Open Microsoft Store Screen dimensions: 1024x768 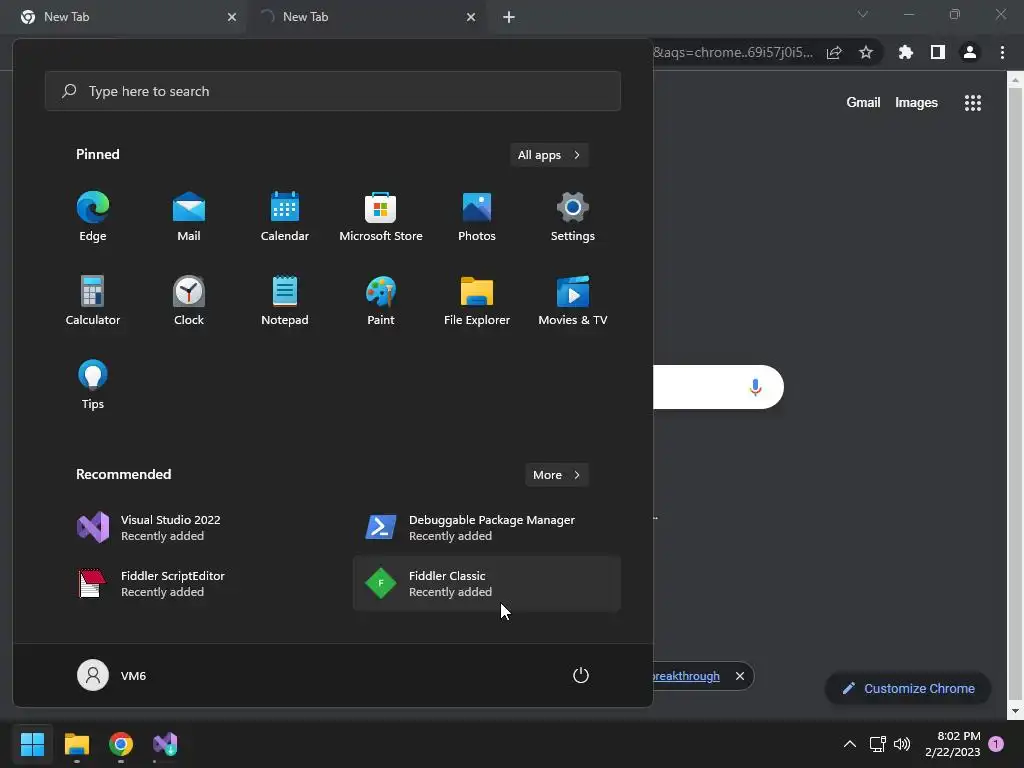[x=381, y=217]
